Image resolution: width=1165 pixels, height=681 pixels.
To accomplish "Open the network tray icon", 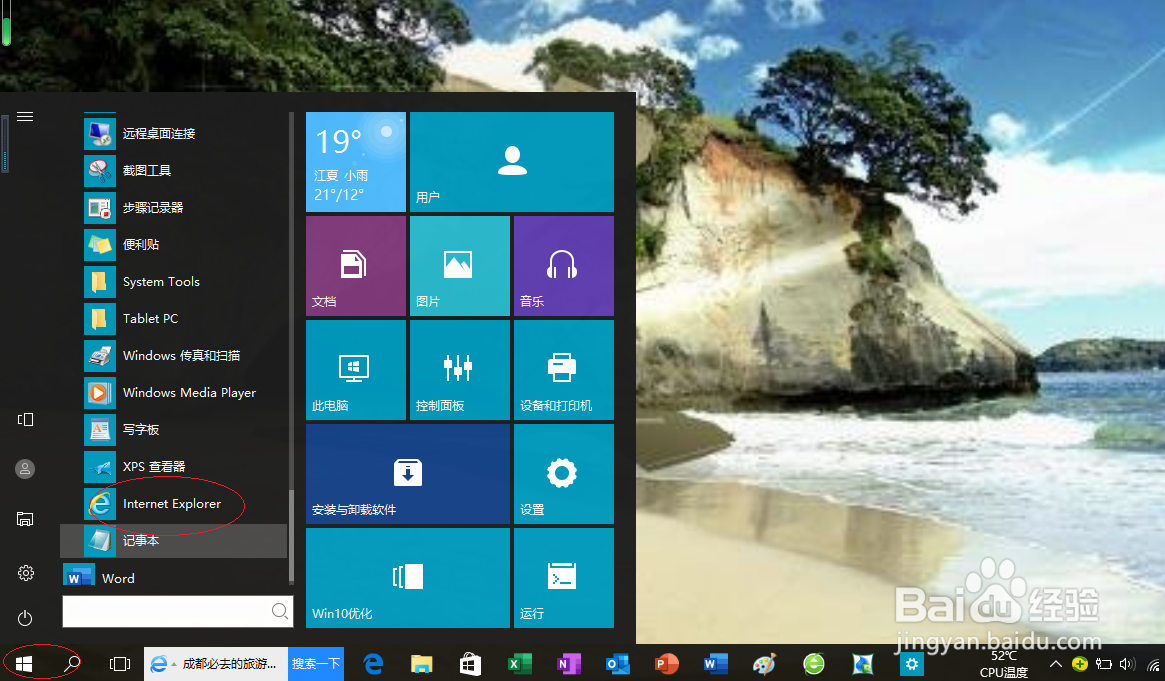I will (x=1153, y=665).
